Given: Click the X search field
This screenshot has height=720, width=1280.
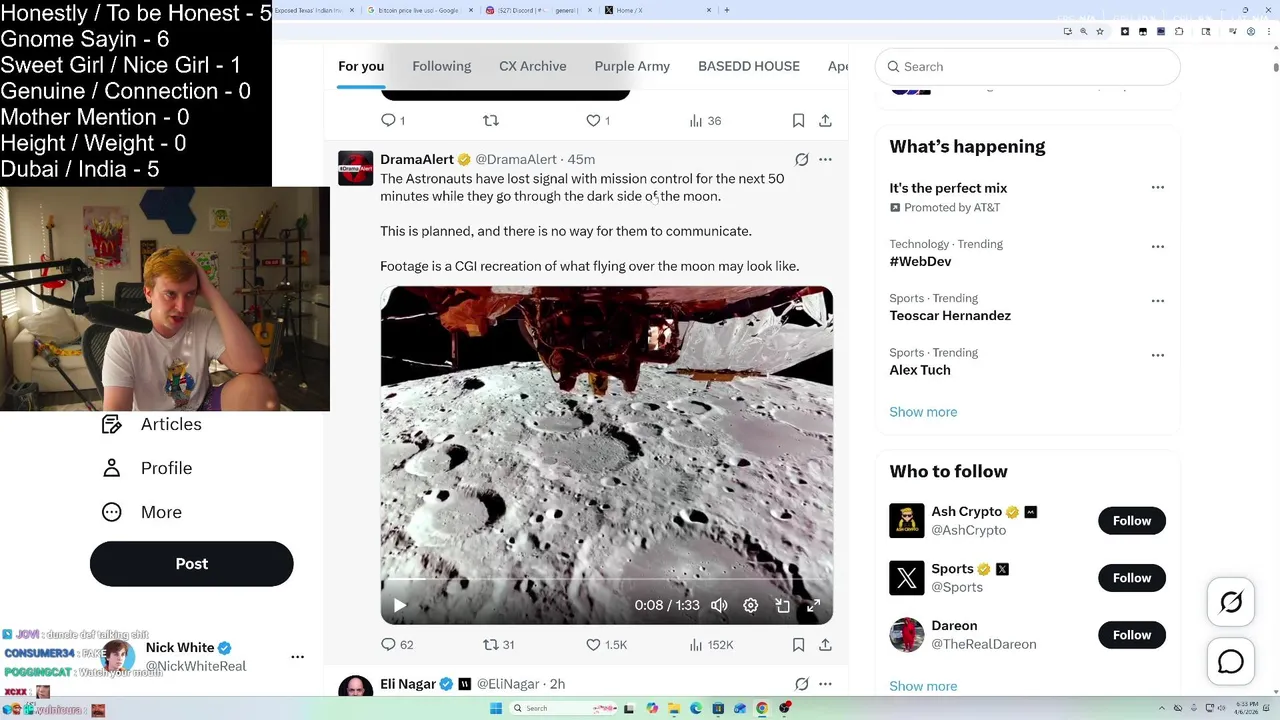Looking at the screenshot, I should tap(1028, 67).
